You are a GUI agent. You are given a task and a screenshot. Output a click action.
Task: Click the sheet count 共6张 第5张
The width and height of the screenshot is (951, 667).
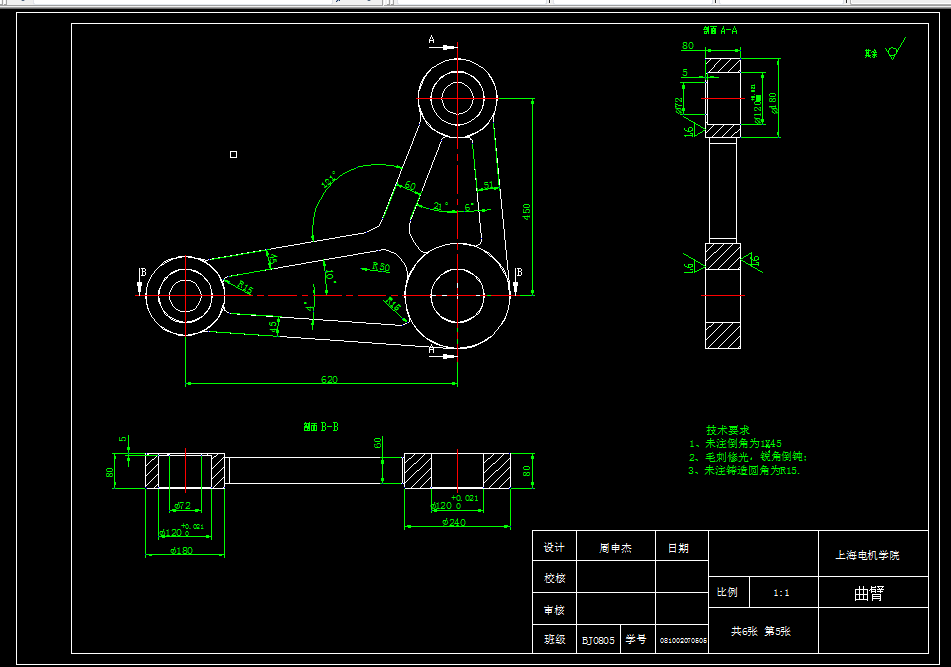[x=761, y=631]
